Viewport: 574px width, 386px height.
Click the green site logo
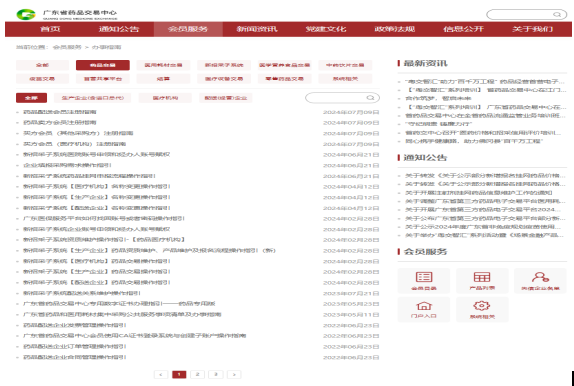(x=26, y=15)
